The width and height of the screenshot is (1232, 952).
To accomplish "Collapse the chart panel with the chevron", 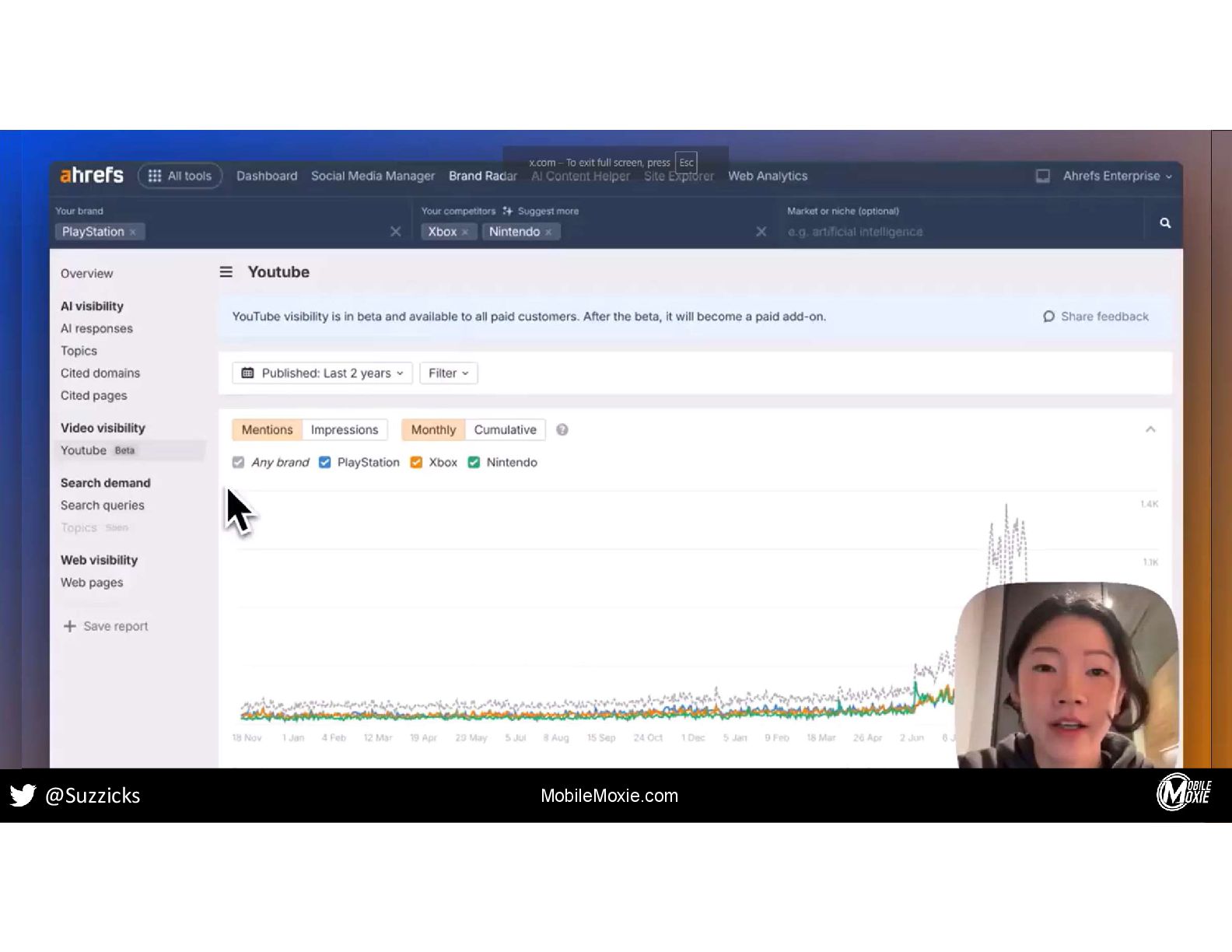I will click(1150, 429).
